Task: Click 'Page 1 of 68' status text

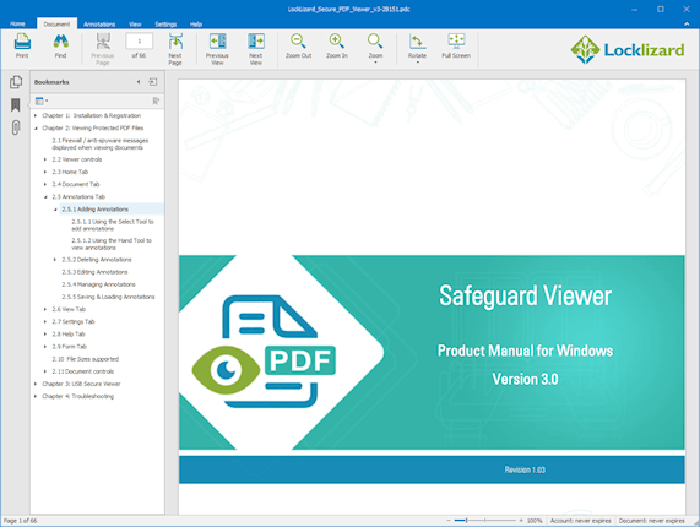Action: (21, 521)
